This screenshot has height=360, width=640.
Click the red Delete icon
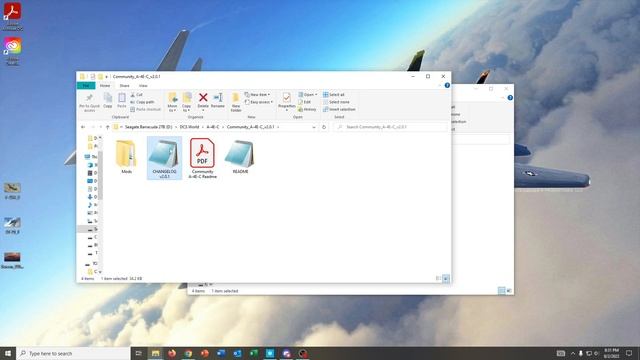coord(203,98)
